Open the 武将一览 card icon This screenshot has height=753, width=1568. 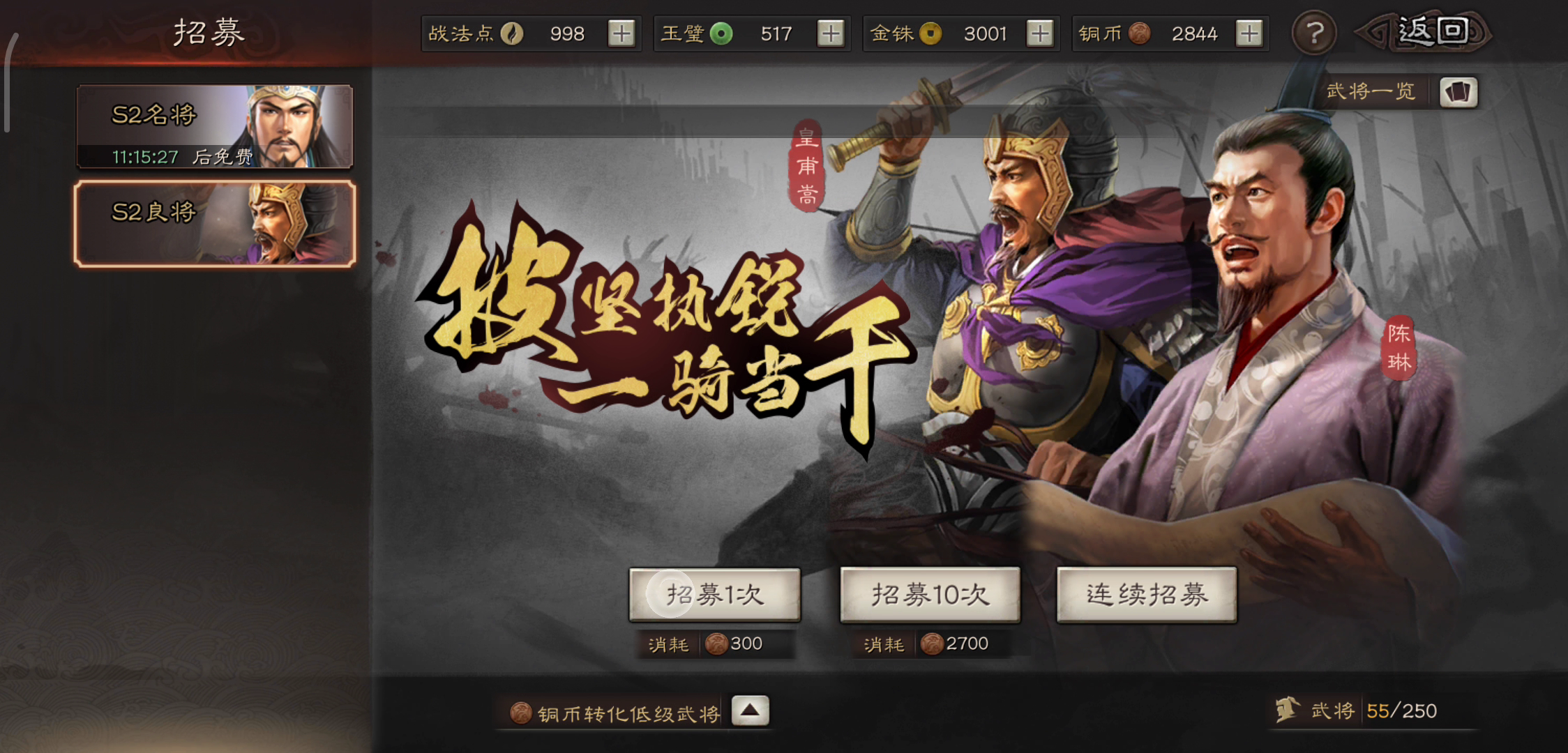click(x=1458, y=92)
